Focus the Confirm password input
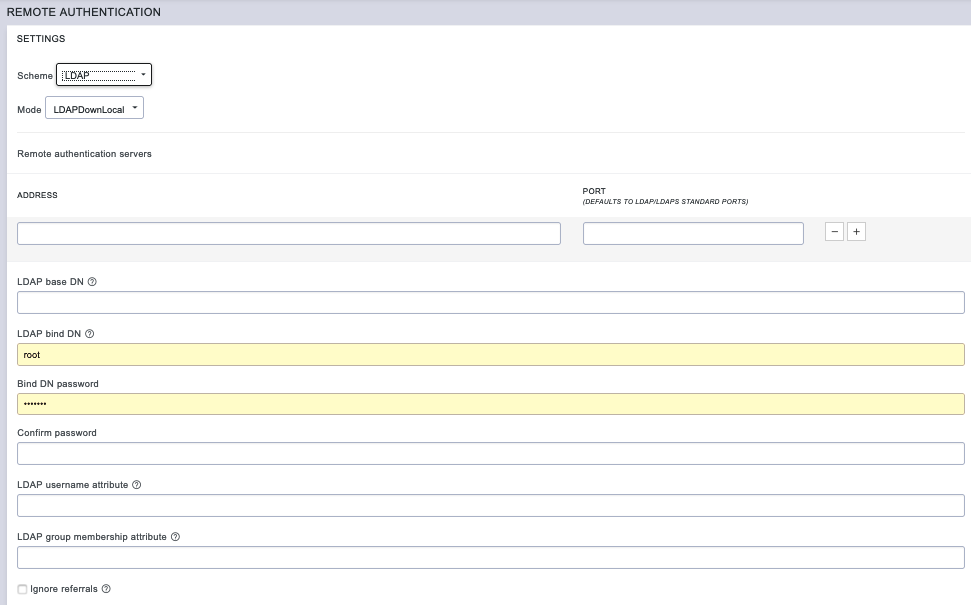Screen dimensions: 971x605 pos(490,453)
